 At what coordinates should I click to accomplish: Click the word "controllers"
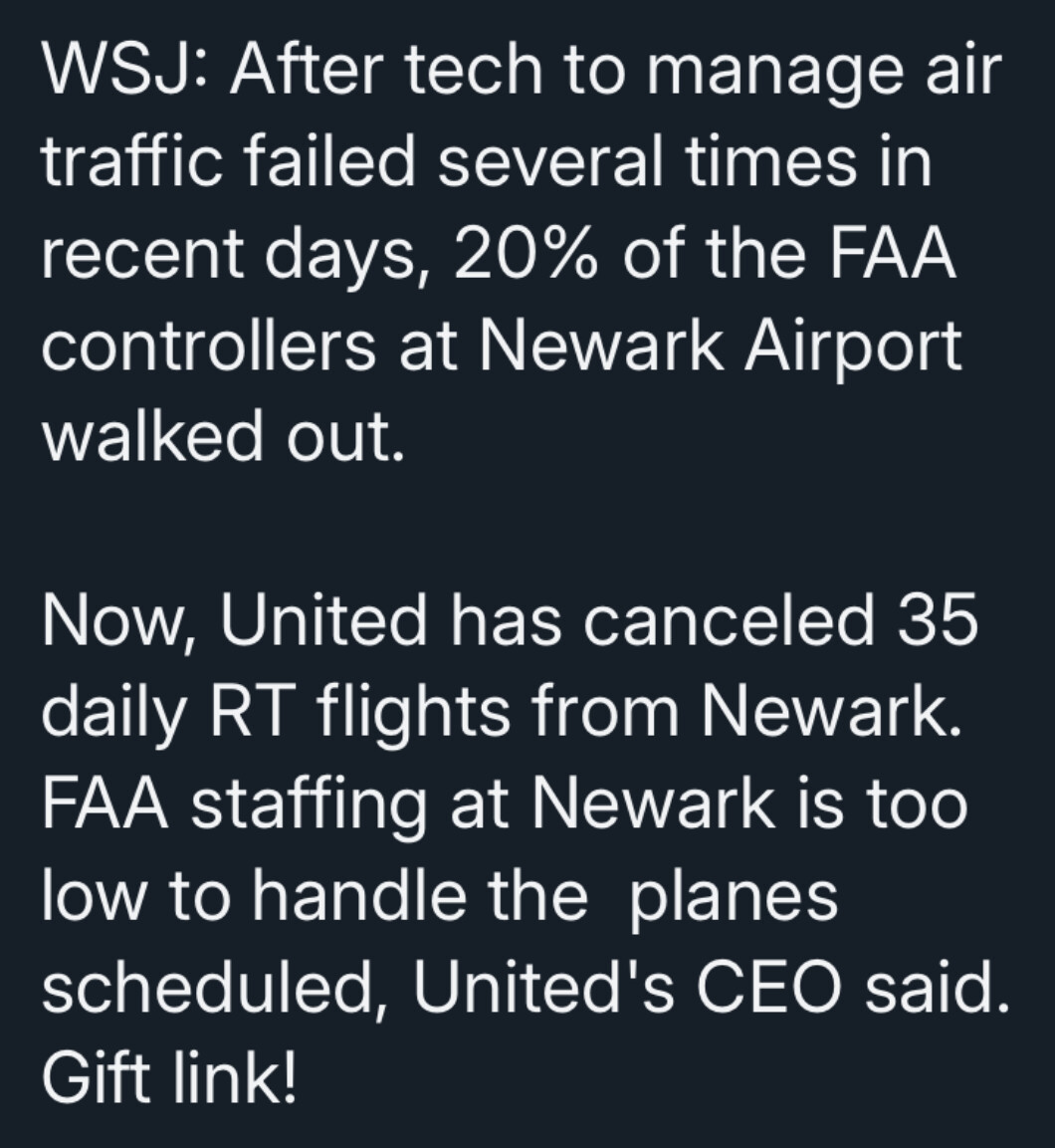[209, 345]
